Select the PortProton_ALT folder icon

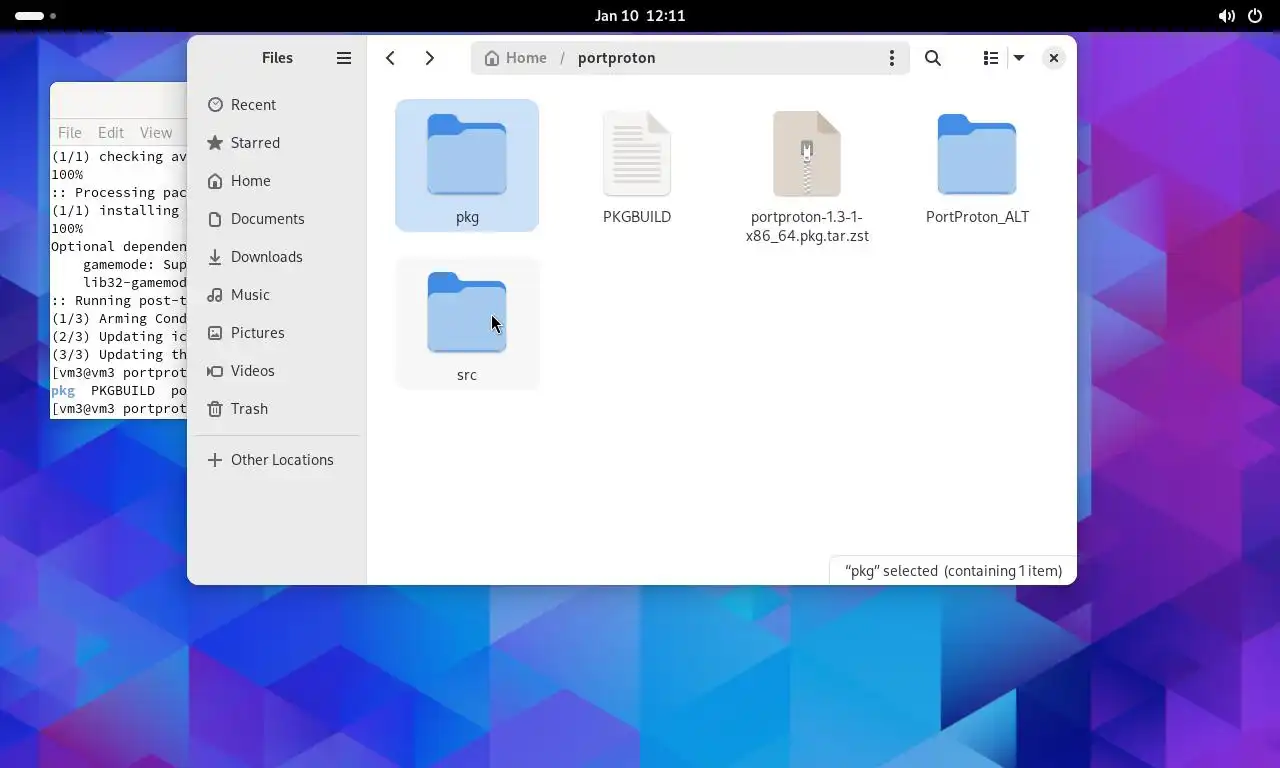[977, 154]
